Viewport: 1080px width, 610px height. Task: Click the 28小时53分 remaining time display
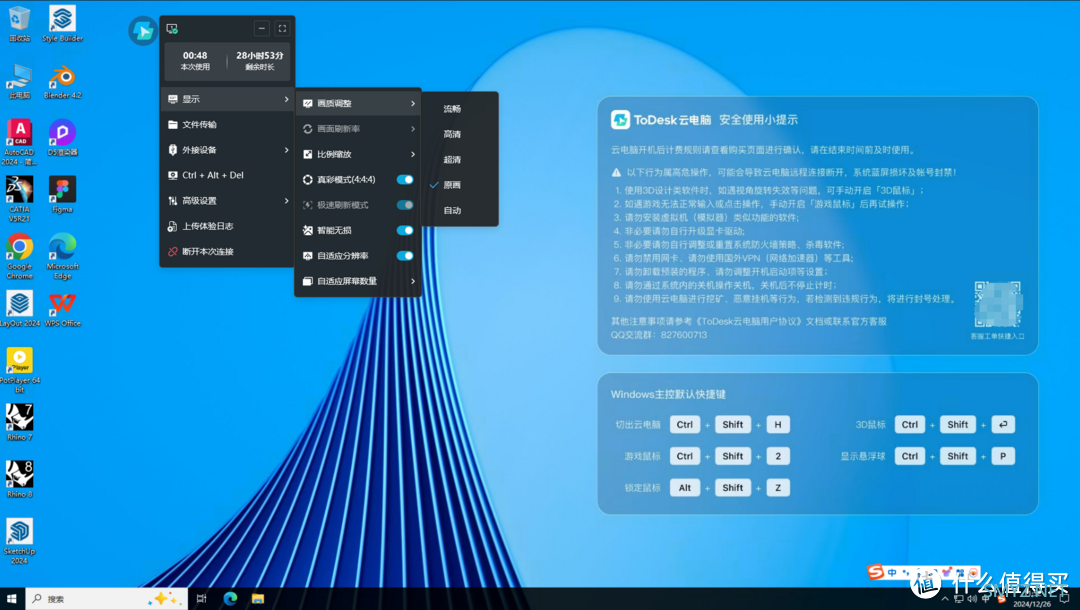coord(260,61)
